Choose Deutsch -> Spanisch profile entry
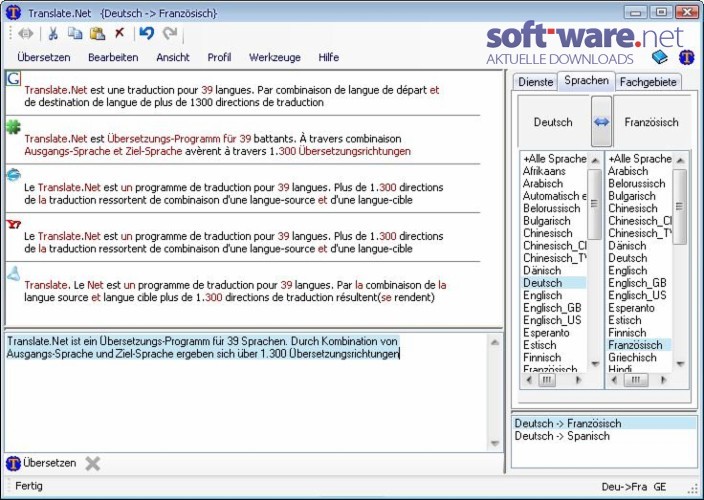The image size is (704, 500). click(604, 436)
